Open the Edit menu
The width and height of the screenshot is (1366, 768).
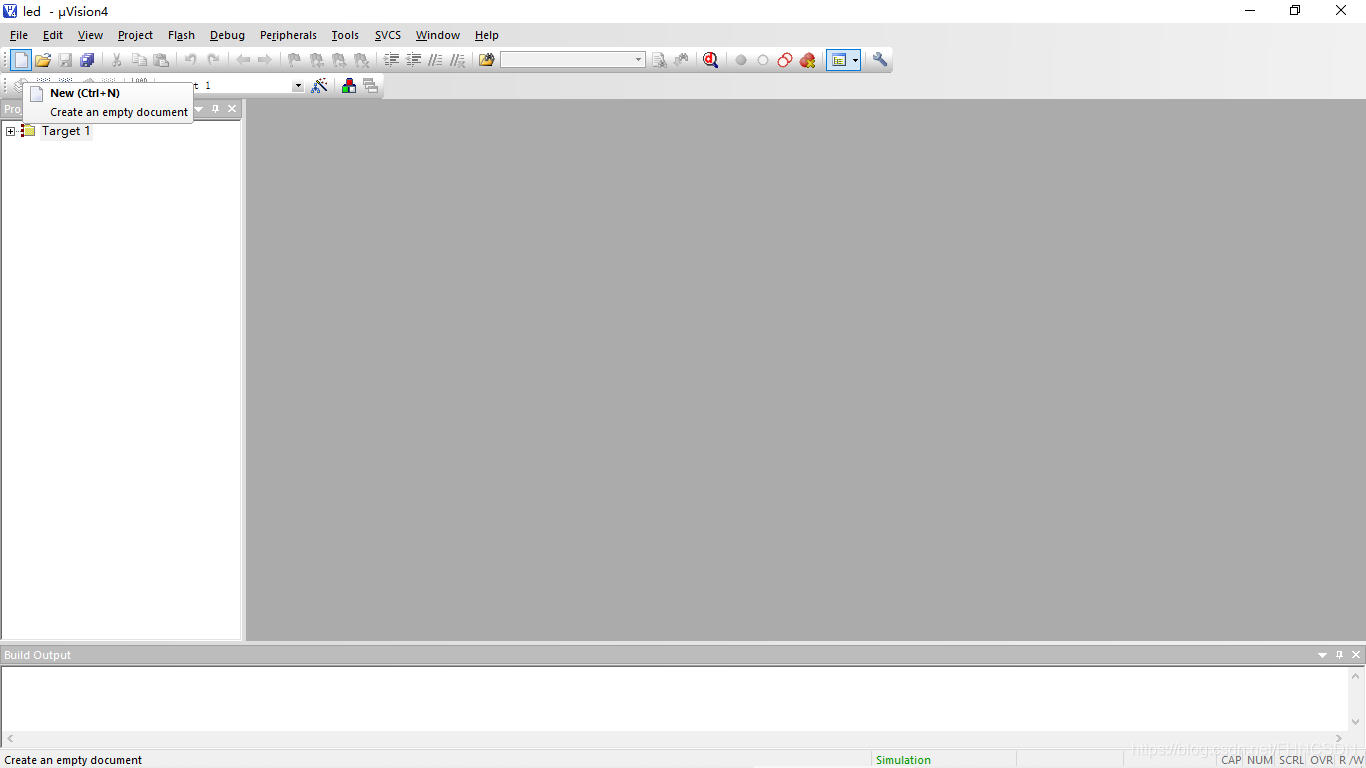click(53, 35)
